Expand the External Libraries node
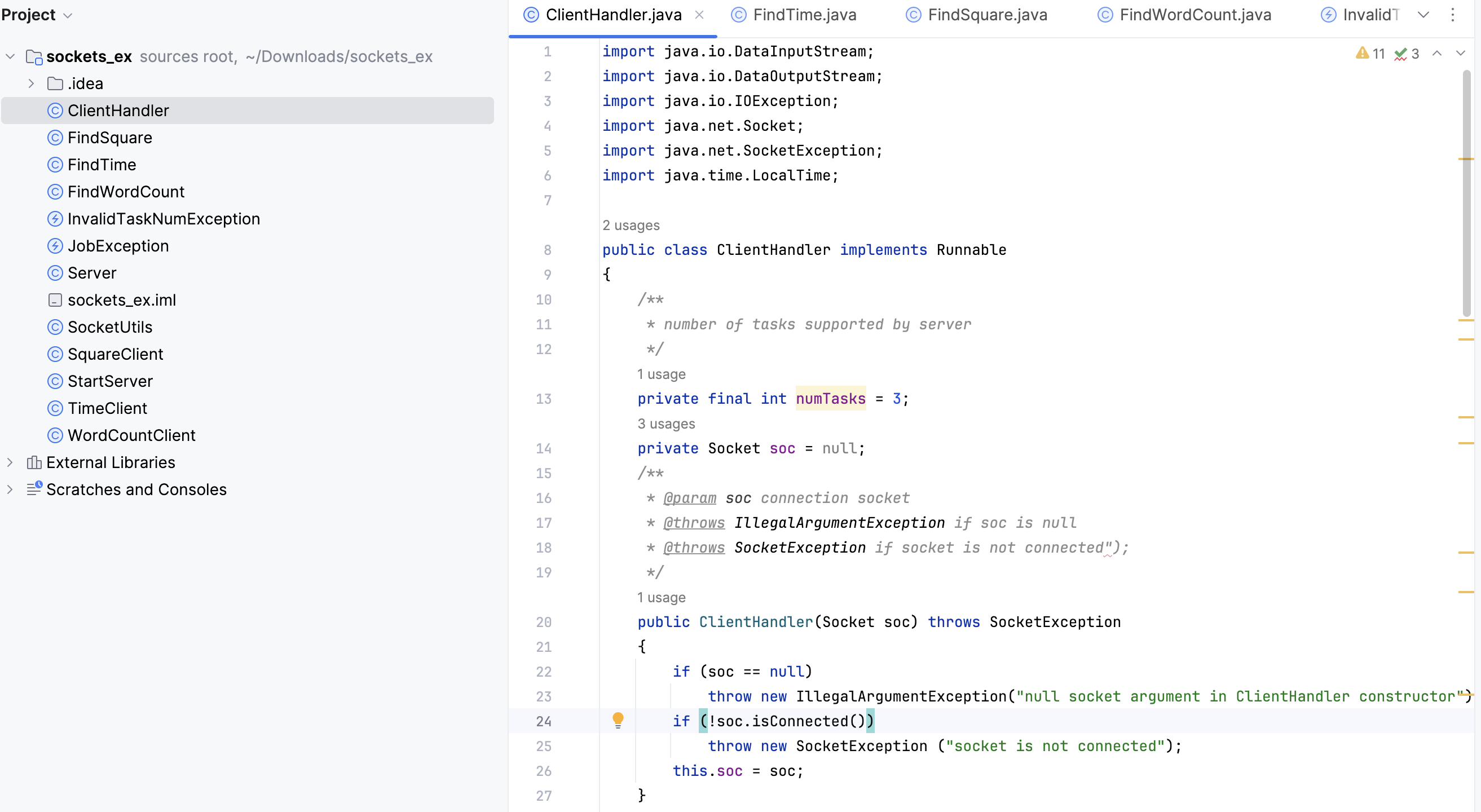1481x812 pixels. tap(10, 462)
